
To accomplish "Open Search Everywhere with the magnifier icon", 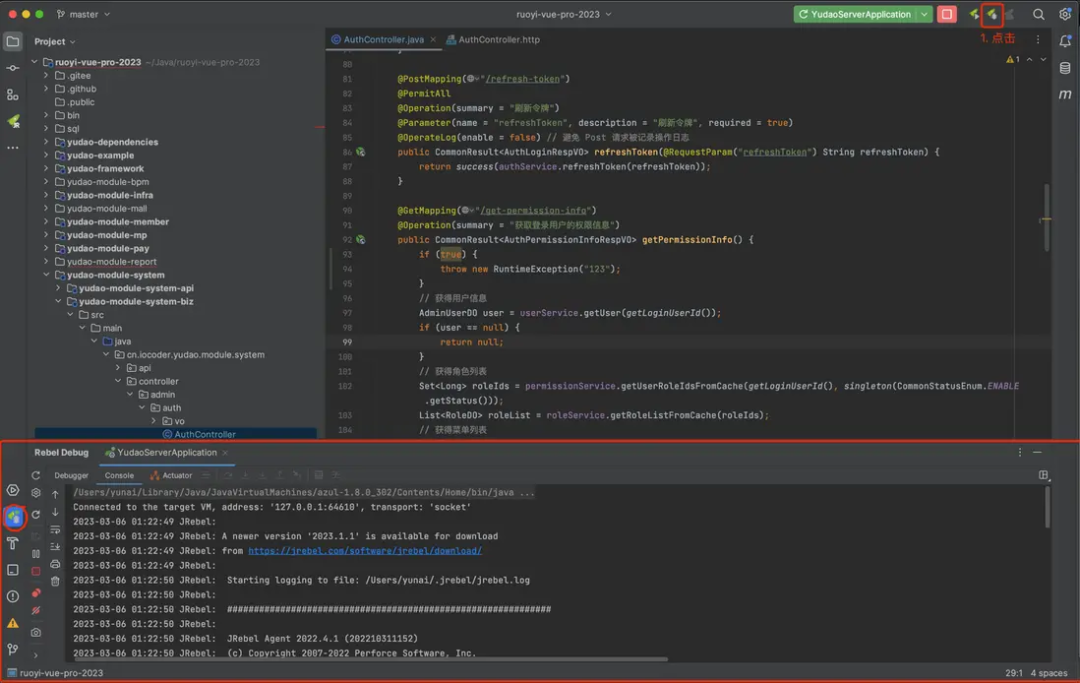I will click(x=1039, y=14).
